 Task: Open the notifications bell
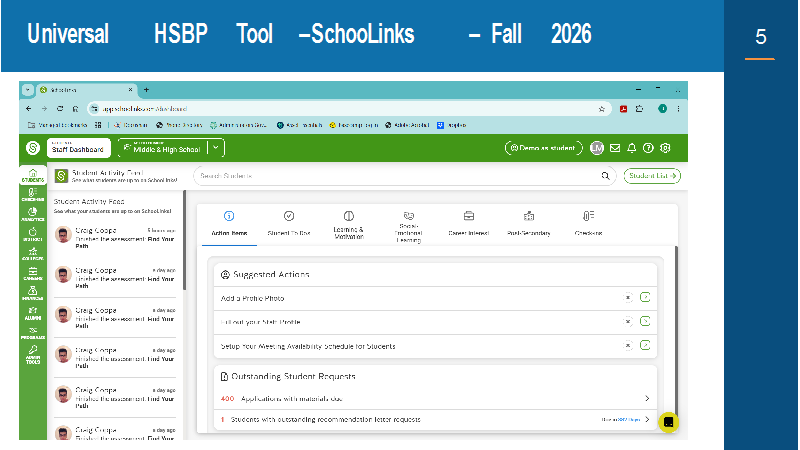click(x=632, y=148)
